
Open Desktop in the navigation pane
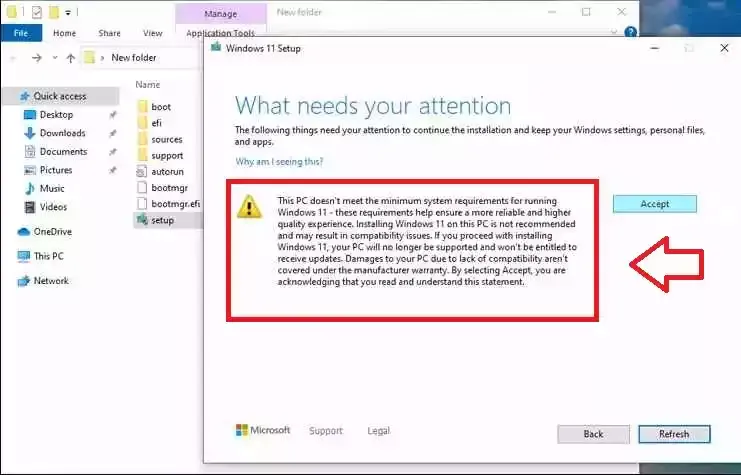tap(56, 114)
